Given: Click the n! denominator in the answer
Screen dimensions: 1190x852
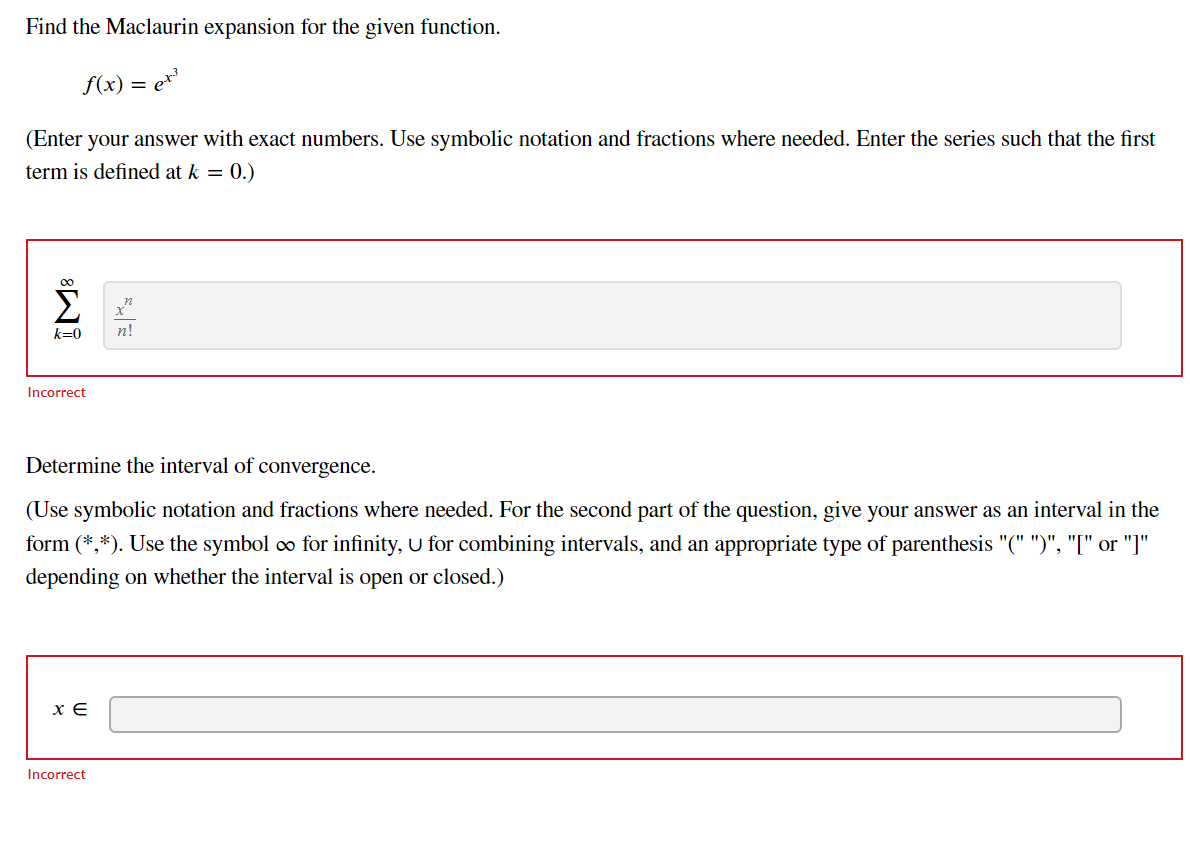Looking at the screenshot, I should click(124, 330).
